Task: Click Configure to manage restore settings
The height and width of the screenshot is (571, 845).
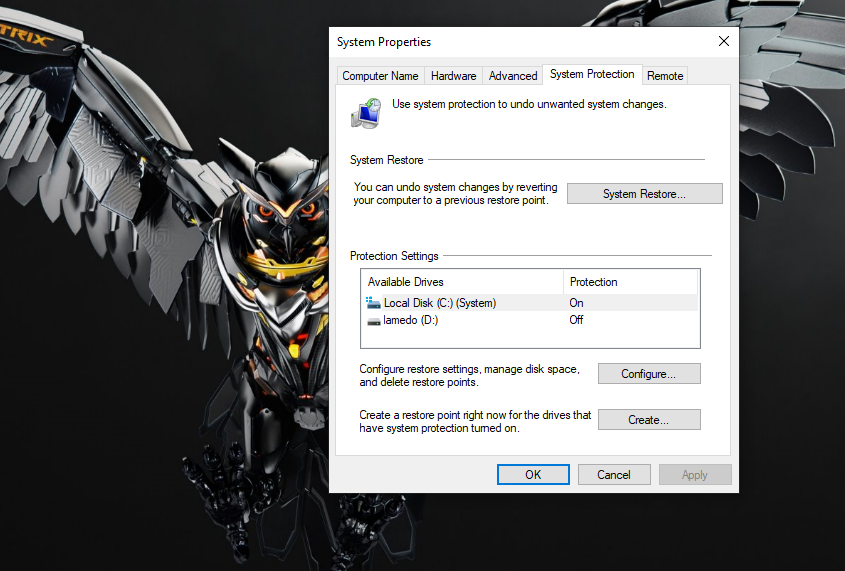Action: [x=648, y=374]
